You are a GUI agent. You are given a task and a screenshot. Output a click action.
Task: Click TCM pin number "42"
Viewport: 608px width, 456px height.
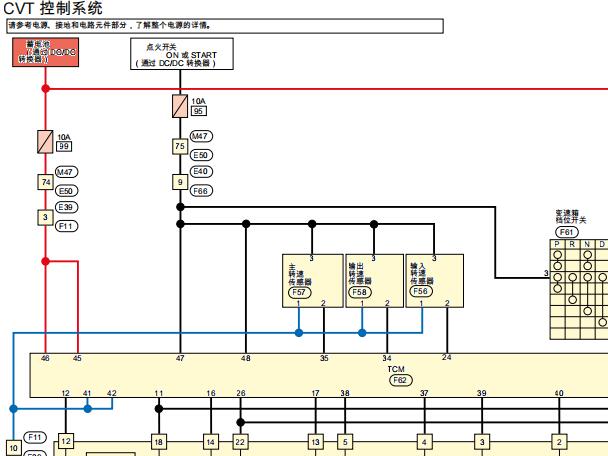click(x=112, y=393)
